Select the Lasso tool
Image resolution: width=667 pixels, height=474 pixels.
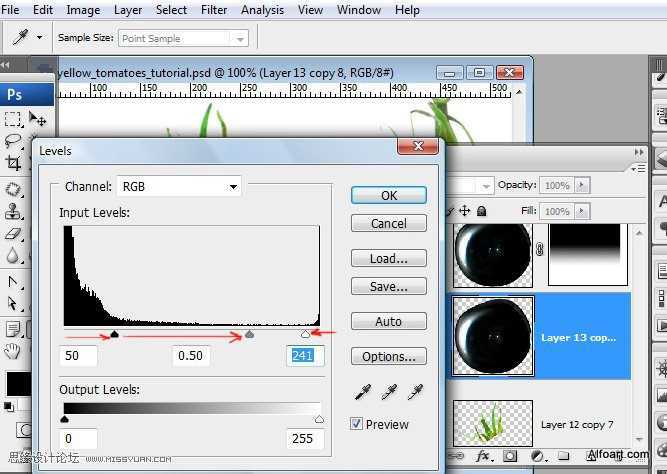coord(12,140)
